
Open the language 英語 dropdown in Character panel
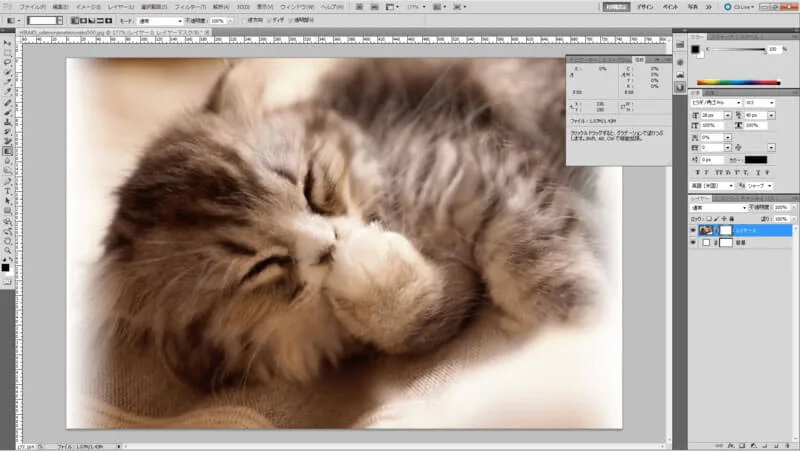[x=712, y=186]
